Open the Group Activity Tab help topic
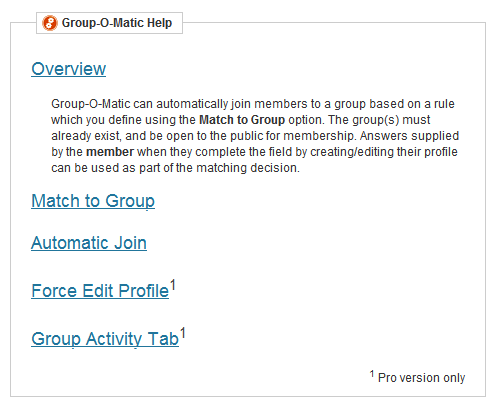The width and height of the screenshot is (501, 414). point(105,339)
